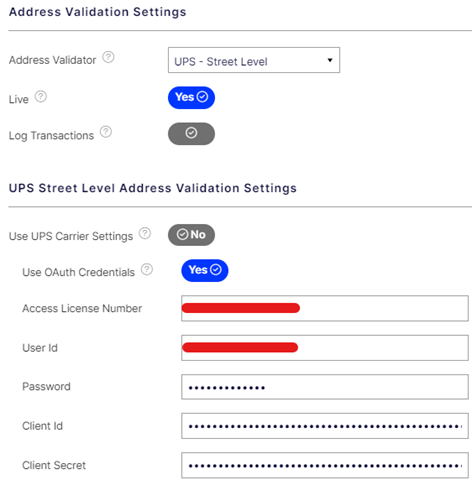472x480 pixels.
Task: Click the Address Validation Settings heading
Action: click(x=98, y=12)
